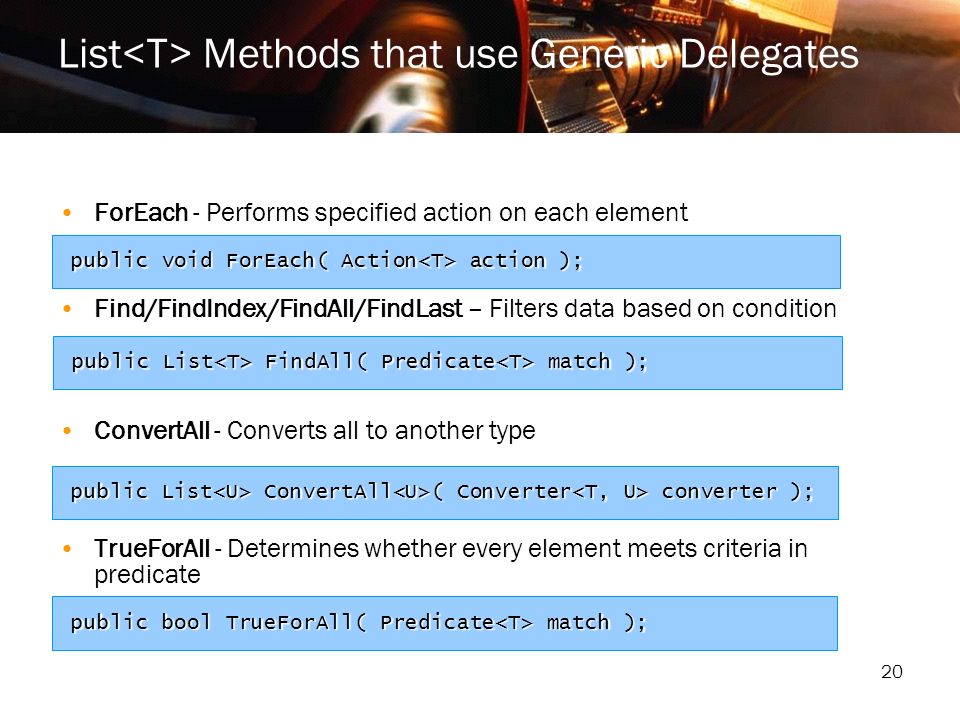Image resolution: width=960 pixels, height=720 pixels.
Task: Select the orange bullet beside ForEach
Action: pos(67,213)
